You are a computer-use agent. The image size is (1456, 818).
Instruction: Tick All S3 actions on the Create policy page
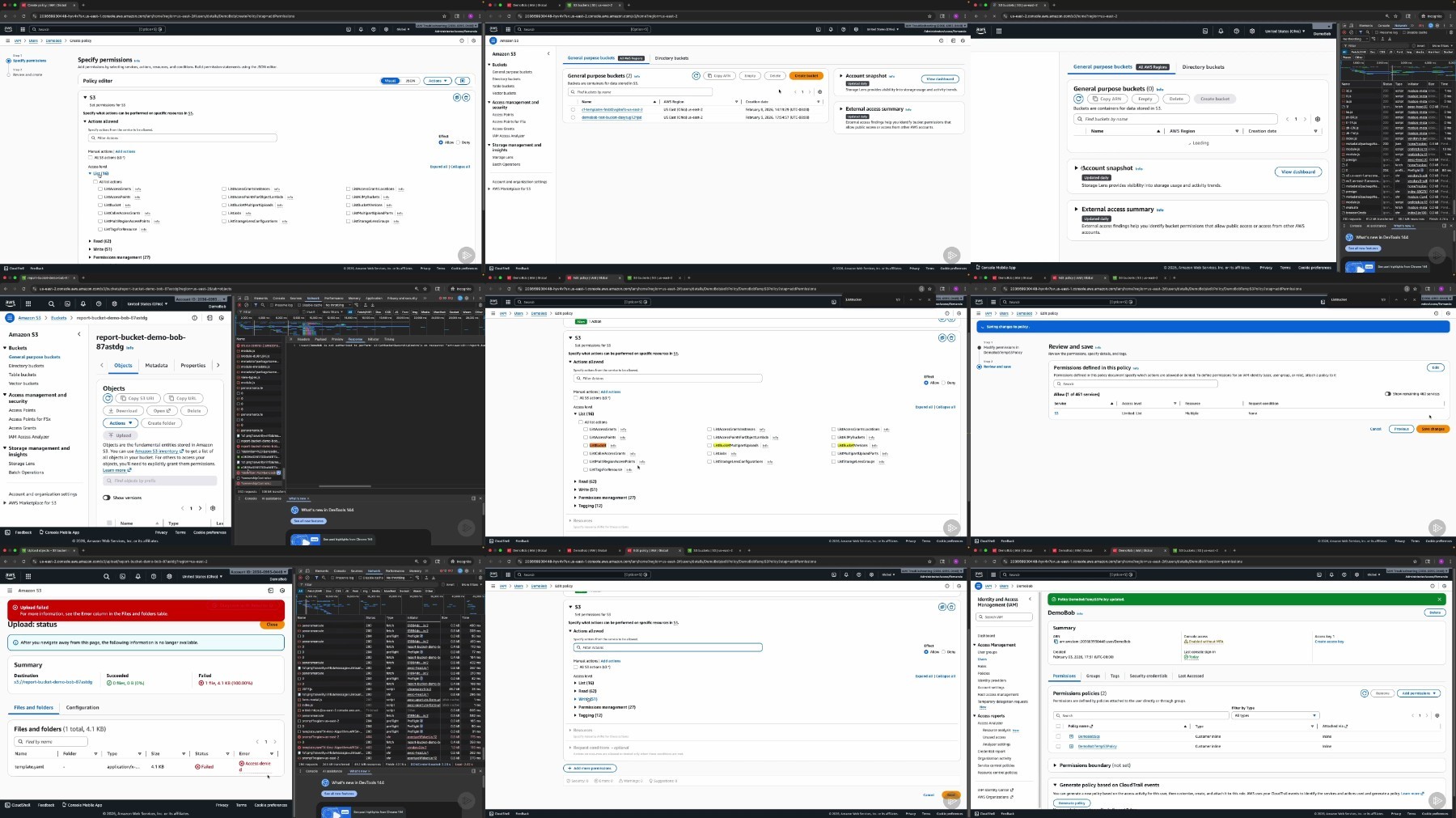tap(91, 158)
